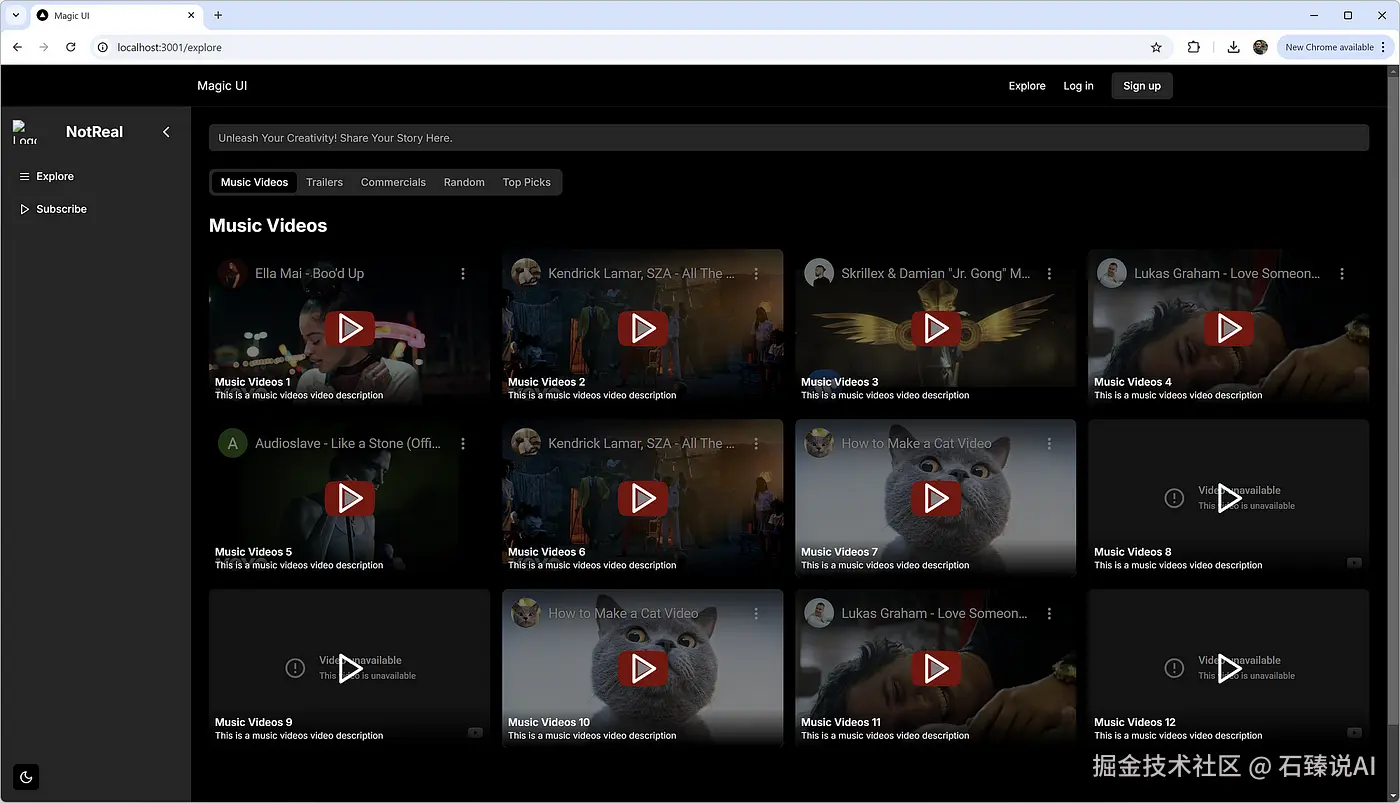
Task: Switch to the Random tab
Action: tap(464, 182)
